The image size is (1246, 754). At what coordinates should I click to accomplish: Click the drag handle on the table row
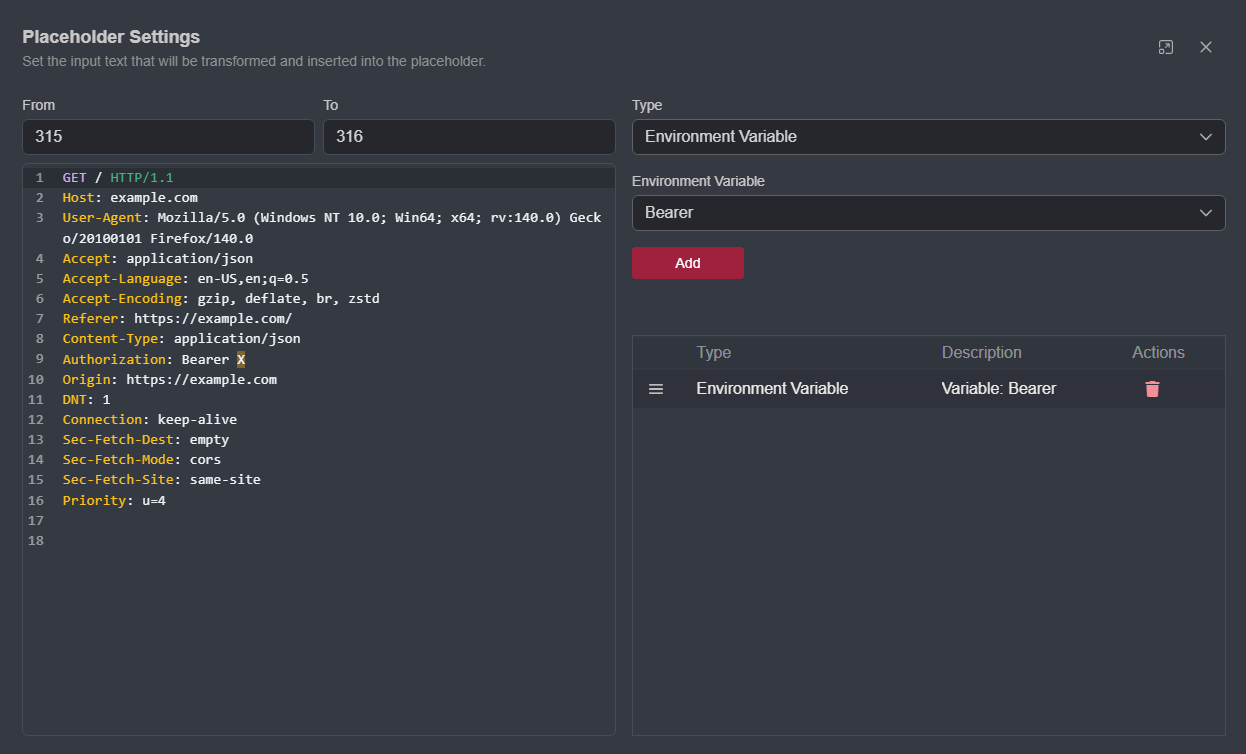656,389
